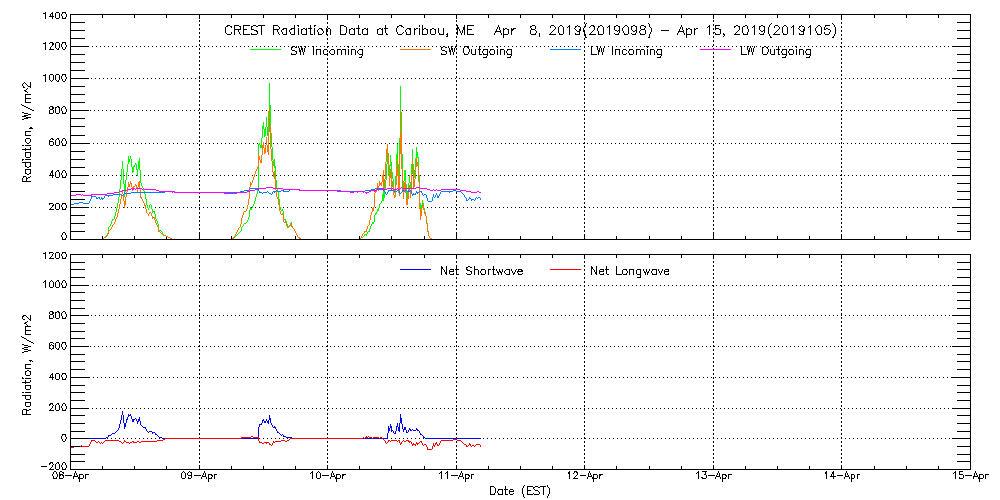Viewport: 1000px width, 500px height.
Task: Click the 1400 value on upper y-axis
Action: [54, 17]
